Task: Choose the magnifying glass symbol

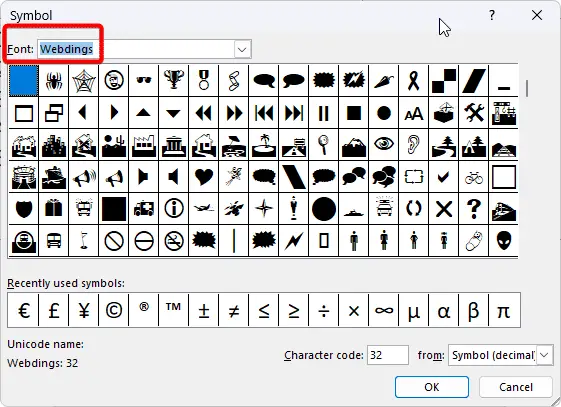Action: tap(324, 145)
